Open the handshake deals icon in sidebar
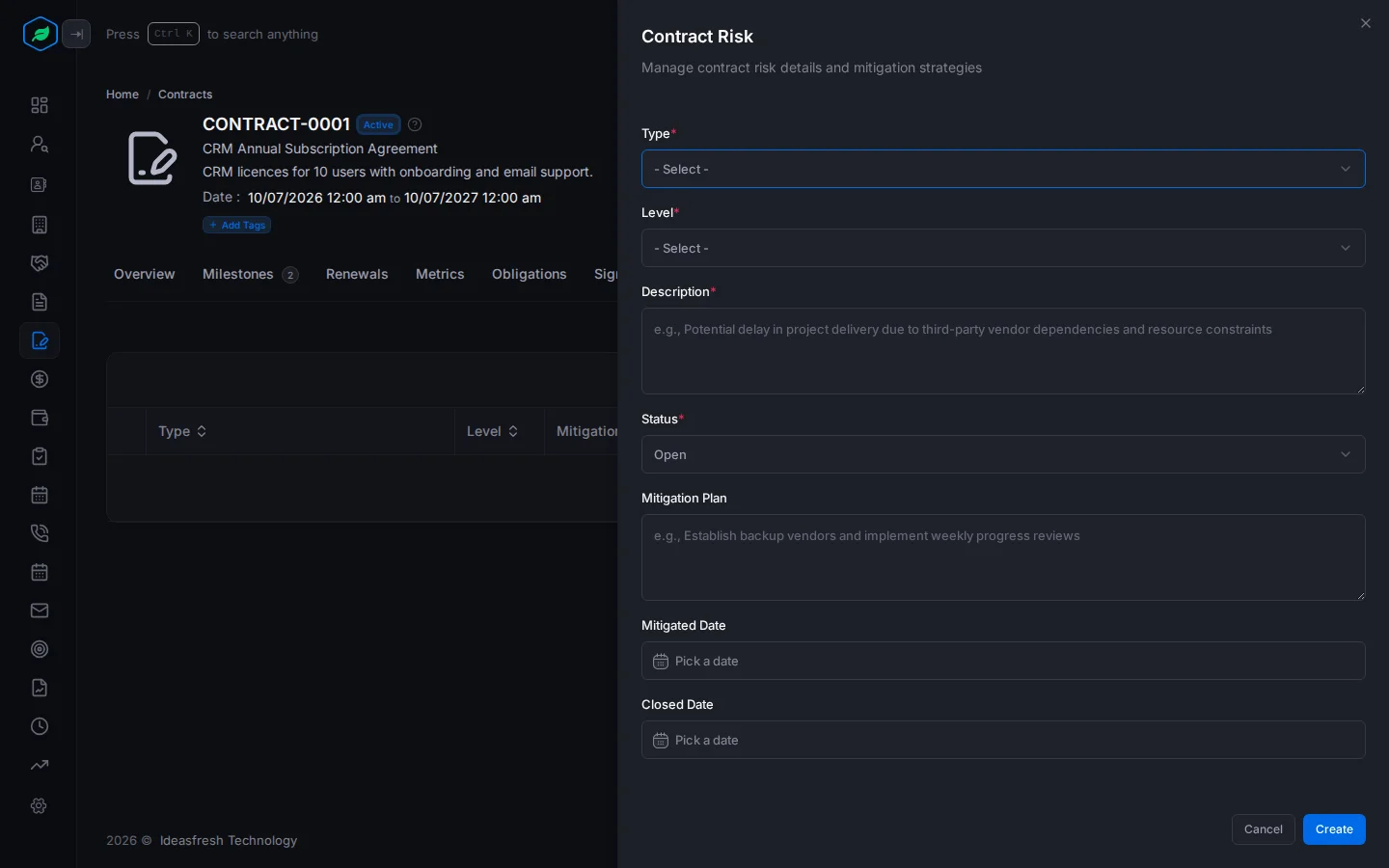Viewport: 1389px width, 868px height. coord(40,263)
